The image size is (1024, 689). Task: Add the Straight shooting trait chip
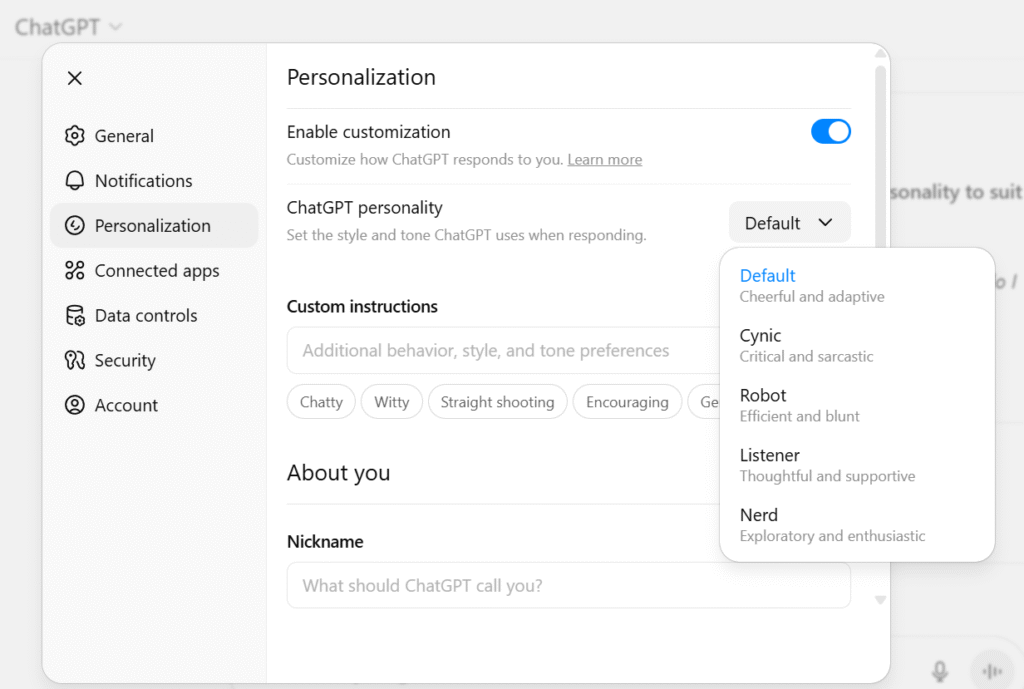coord(497,402)
